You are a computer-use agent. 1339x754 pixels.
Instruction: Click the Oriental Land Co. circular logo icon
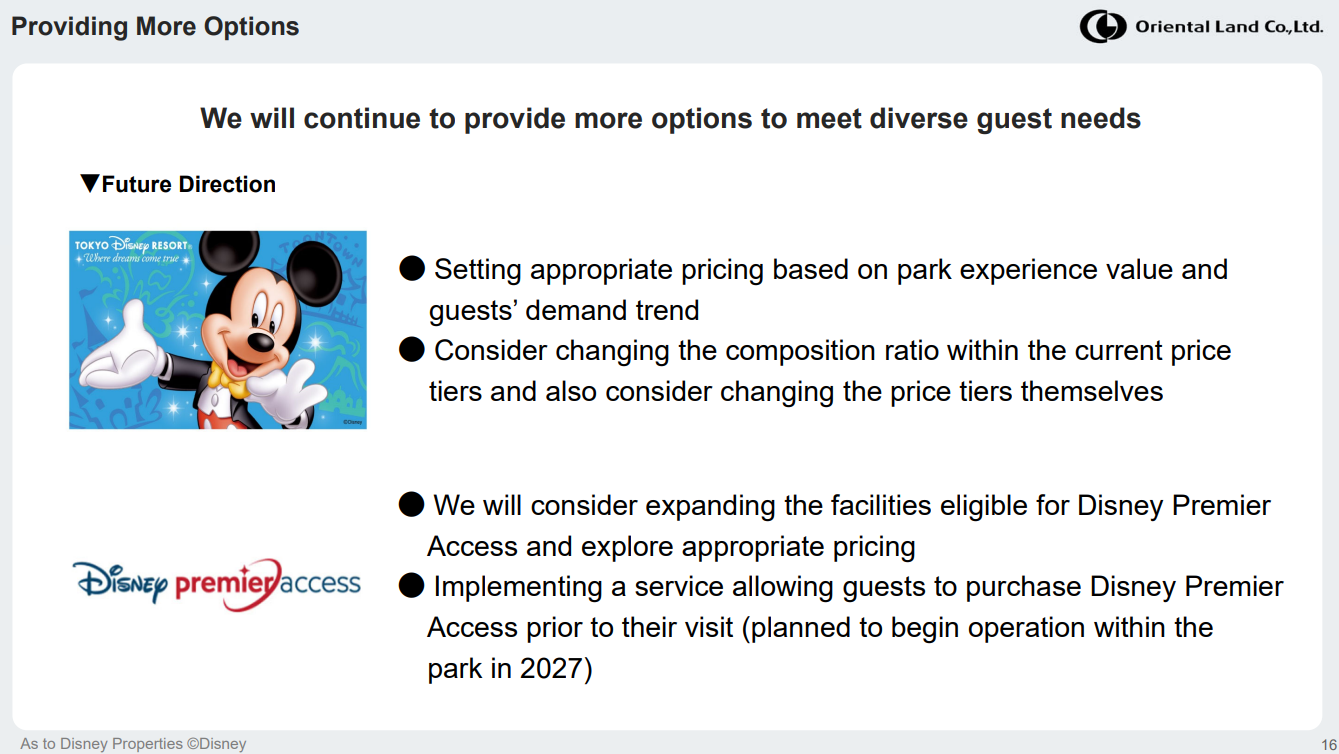(1103, 27)
